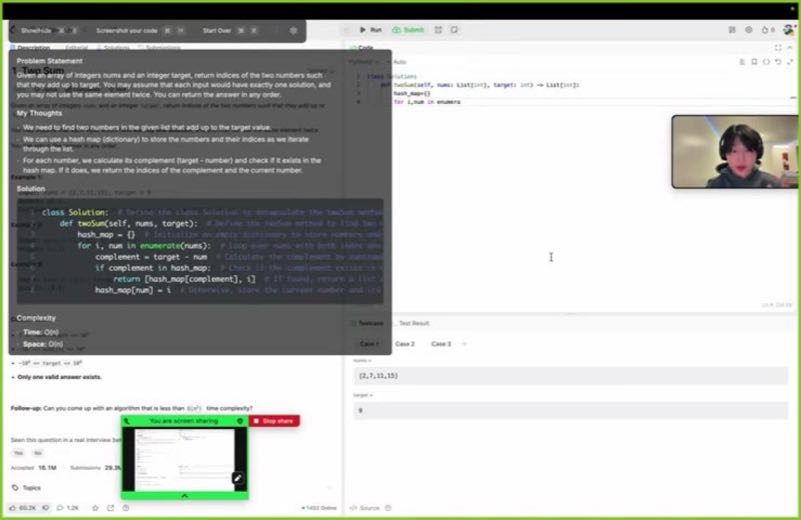Collapse the Code panel with the chevron
The width and height of the screenshot is (801, 520).
click(x=790, y=48)
